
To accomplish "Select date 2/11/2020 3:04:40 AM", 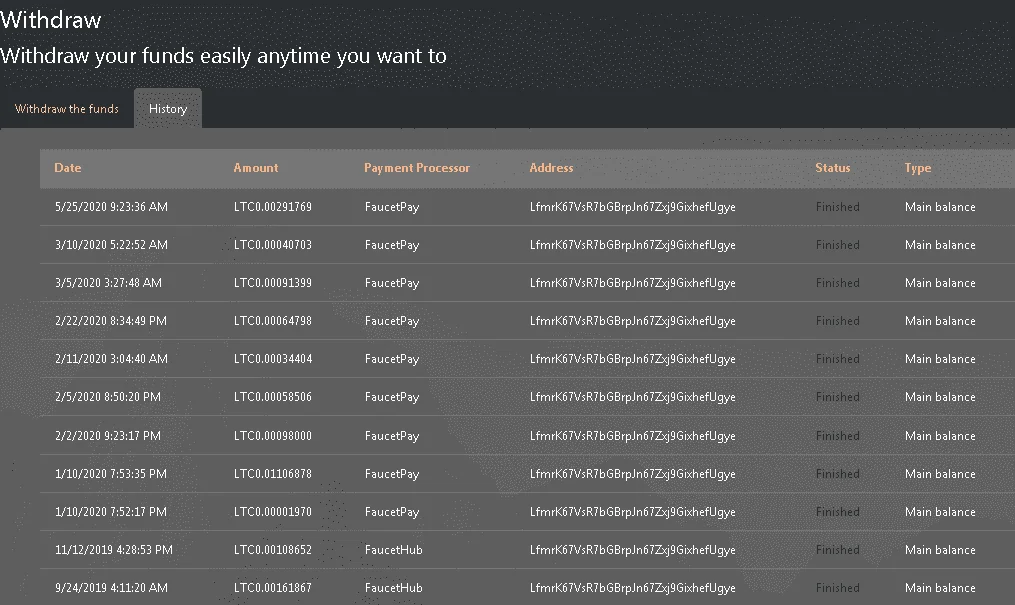I will tap(111, 358).
